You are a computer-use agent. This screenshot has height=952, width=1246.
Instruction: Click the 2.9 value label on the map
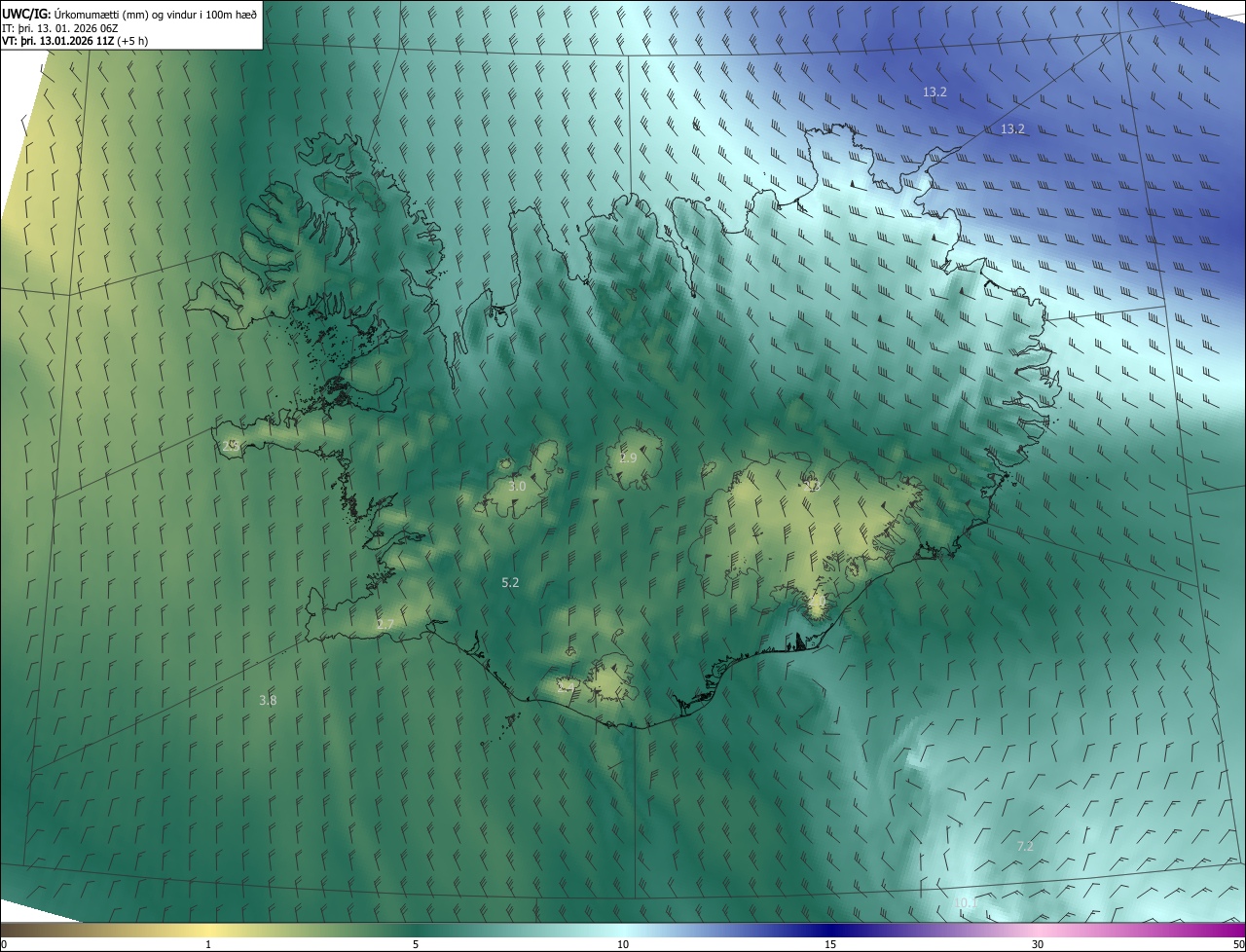(x=628, y=458)
